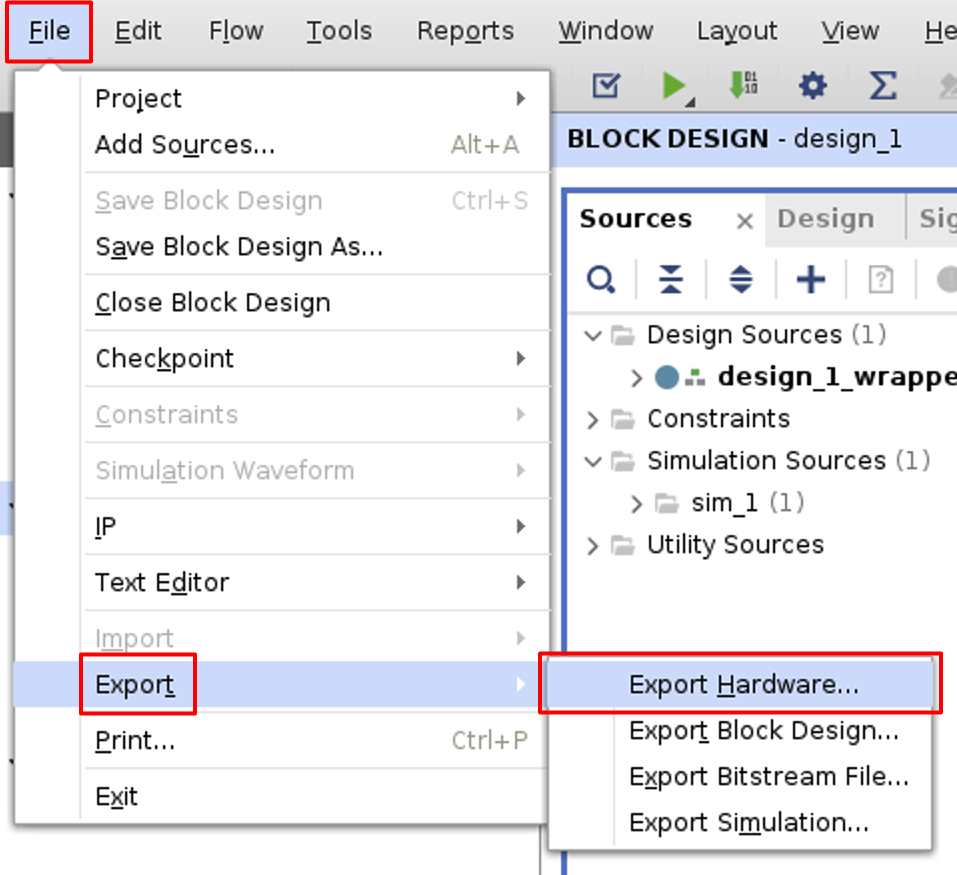Expand all items in Sources panel
Image resolution: width=957 pixels, height=875 pixels.
pos(739,279)
